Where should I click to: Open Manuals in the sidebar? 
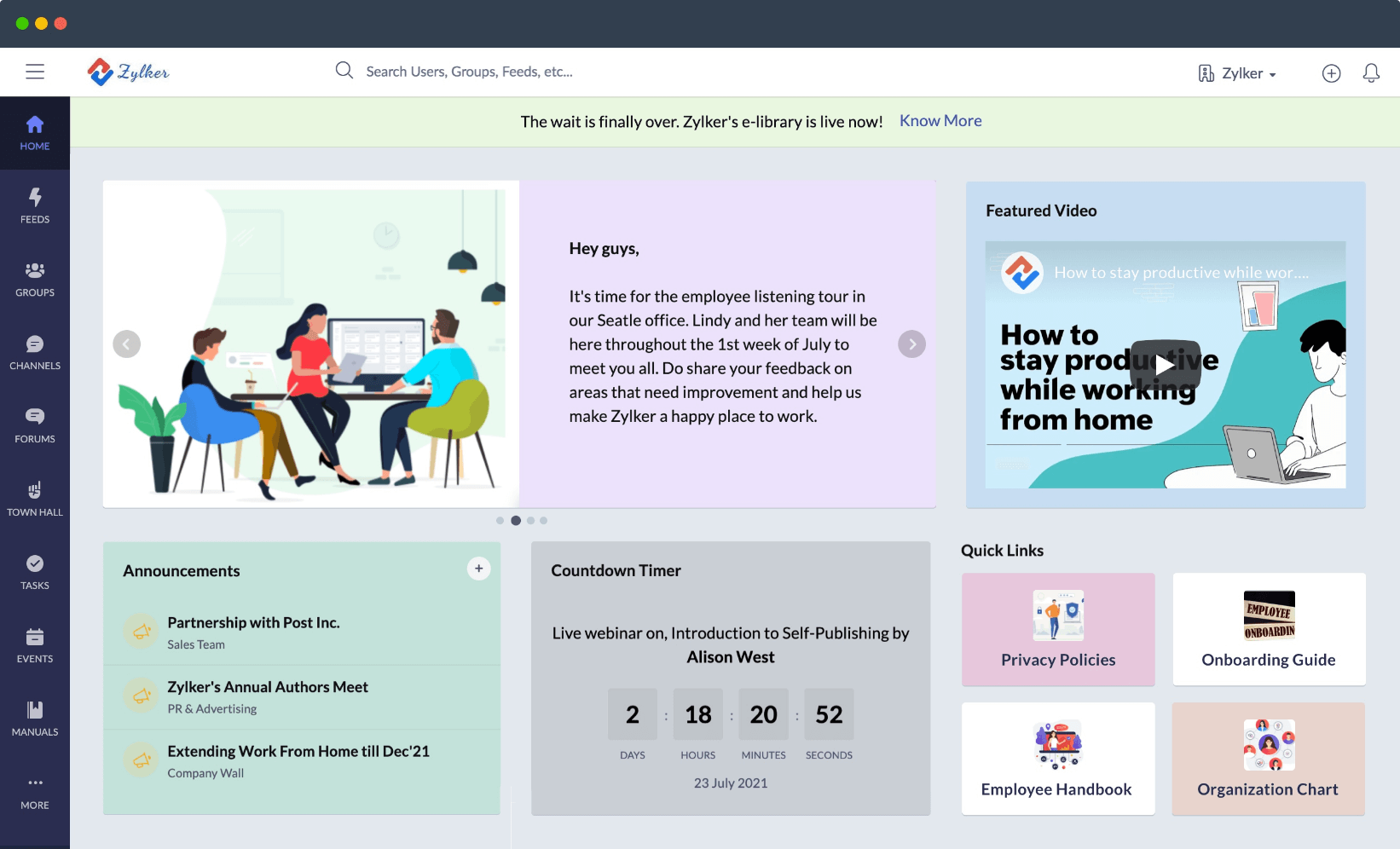(x=35, y=719)
